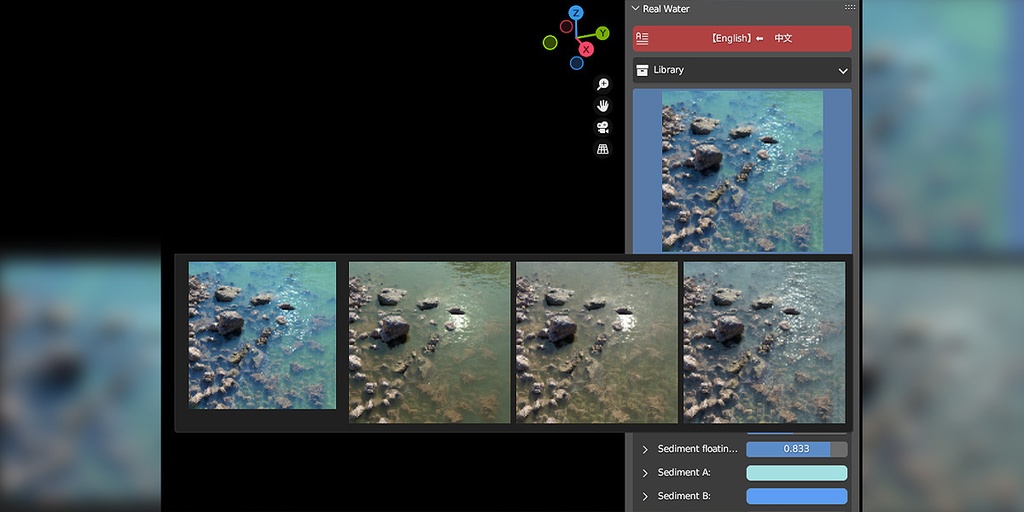Click the red X axis gizmo handle
The height and width of the screenshot is (512, 1024).
(x=586, y=49)
